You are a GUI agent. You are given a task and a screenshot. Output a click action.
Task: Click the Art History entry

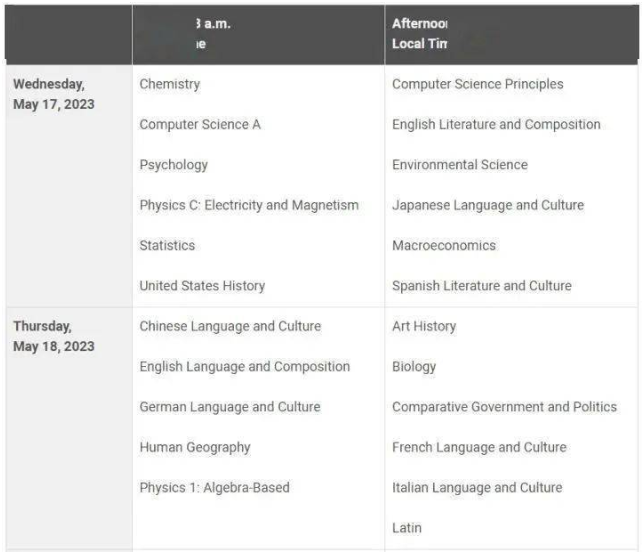tap(424, 326)
